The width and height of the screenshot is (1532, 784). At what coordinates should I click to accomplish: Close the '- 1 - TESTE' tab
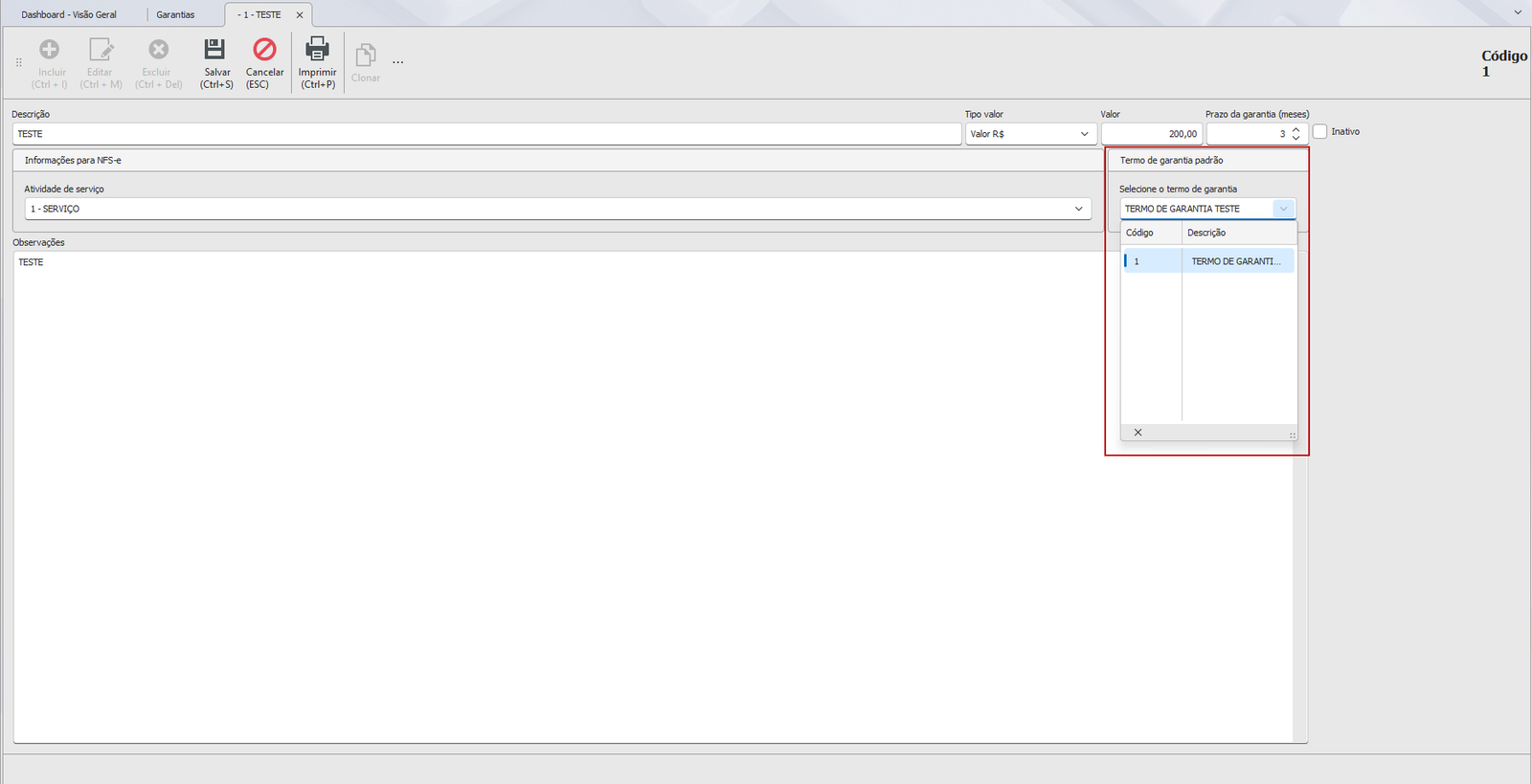(x=300, y=15)
